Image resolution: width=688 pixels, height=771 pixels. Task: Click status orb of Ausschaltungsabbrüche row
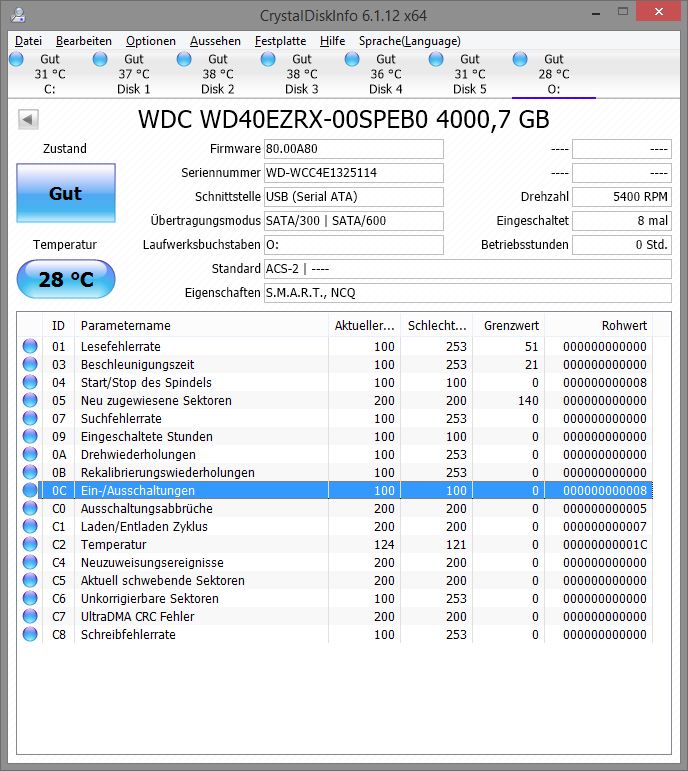pyautogui.click(x=30, y=508)
